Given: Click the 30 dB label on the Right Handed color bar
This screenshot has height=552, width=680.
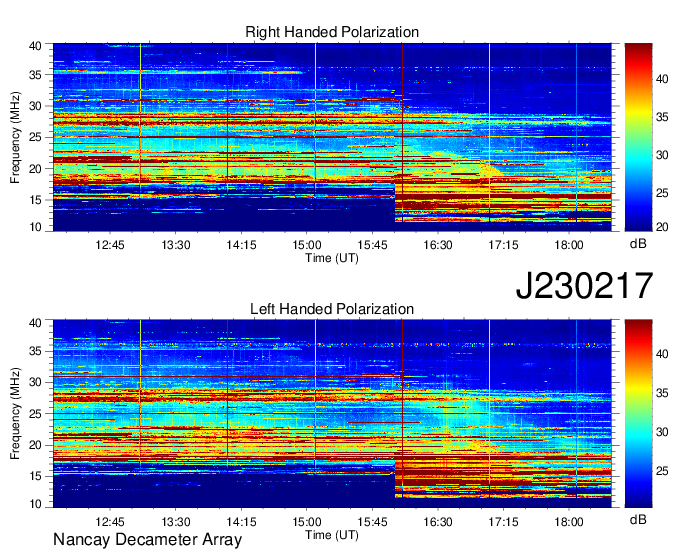Looking at the screenshot, I should click(x=662, y=155).
